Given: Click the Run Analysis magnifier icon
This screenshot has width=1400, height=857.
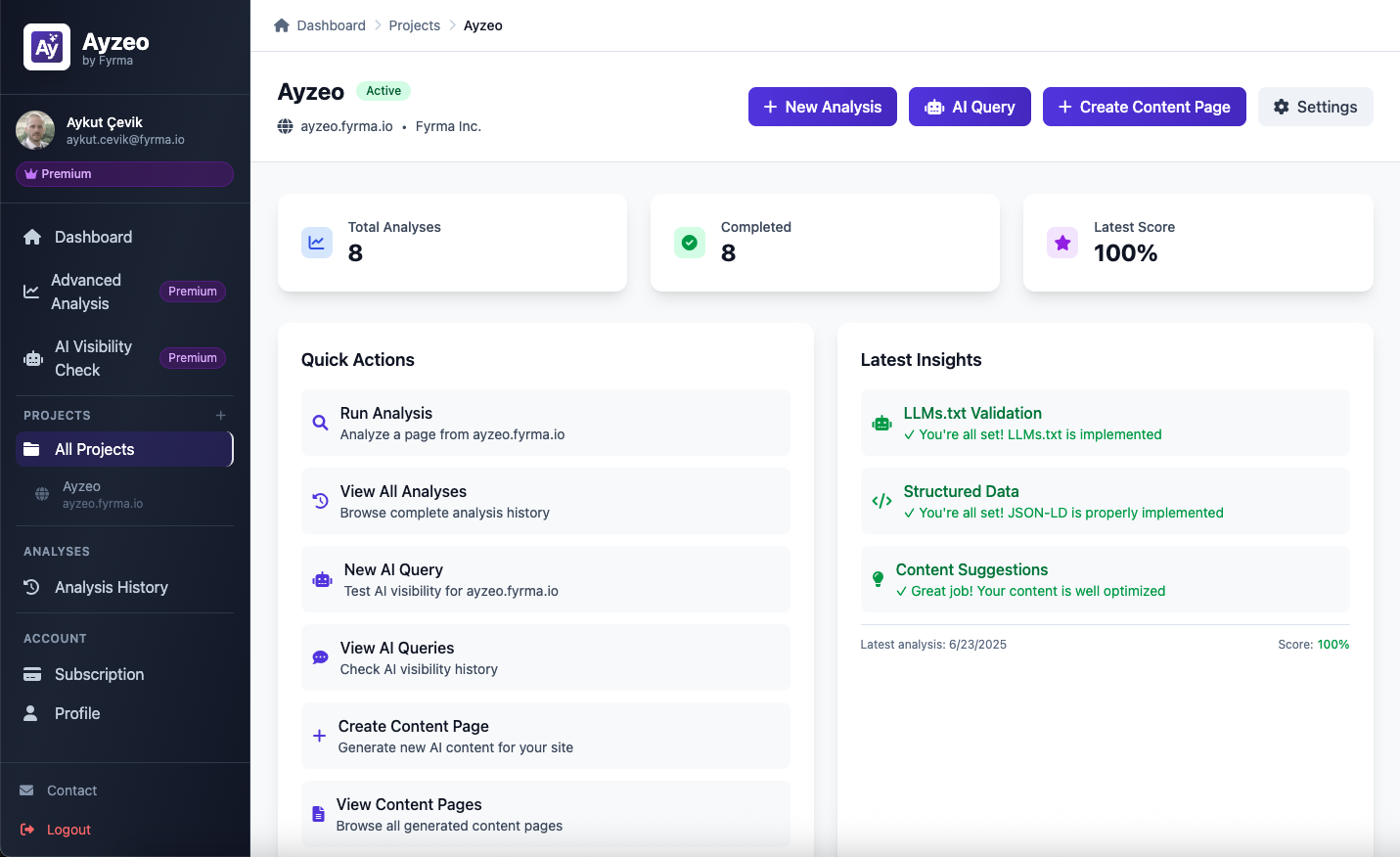Looking at the screenshot, I should [320, 423].
